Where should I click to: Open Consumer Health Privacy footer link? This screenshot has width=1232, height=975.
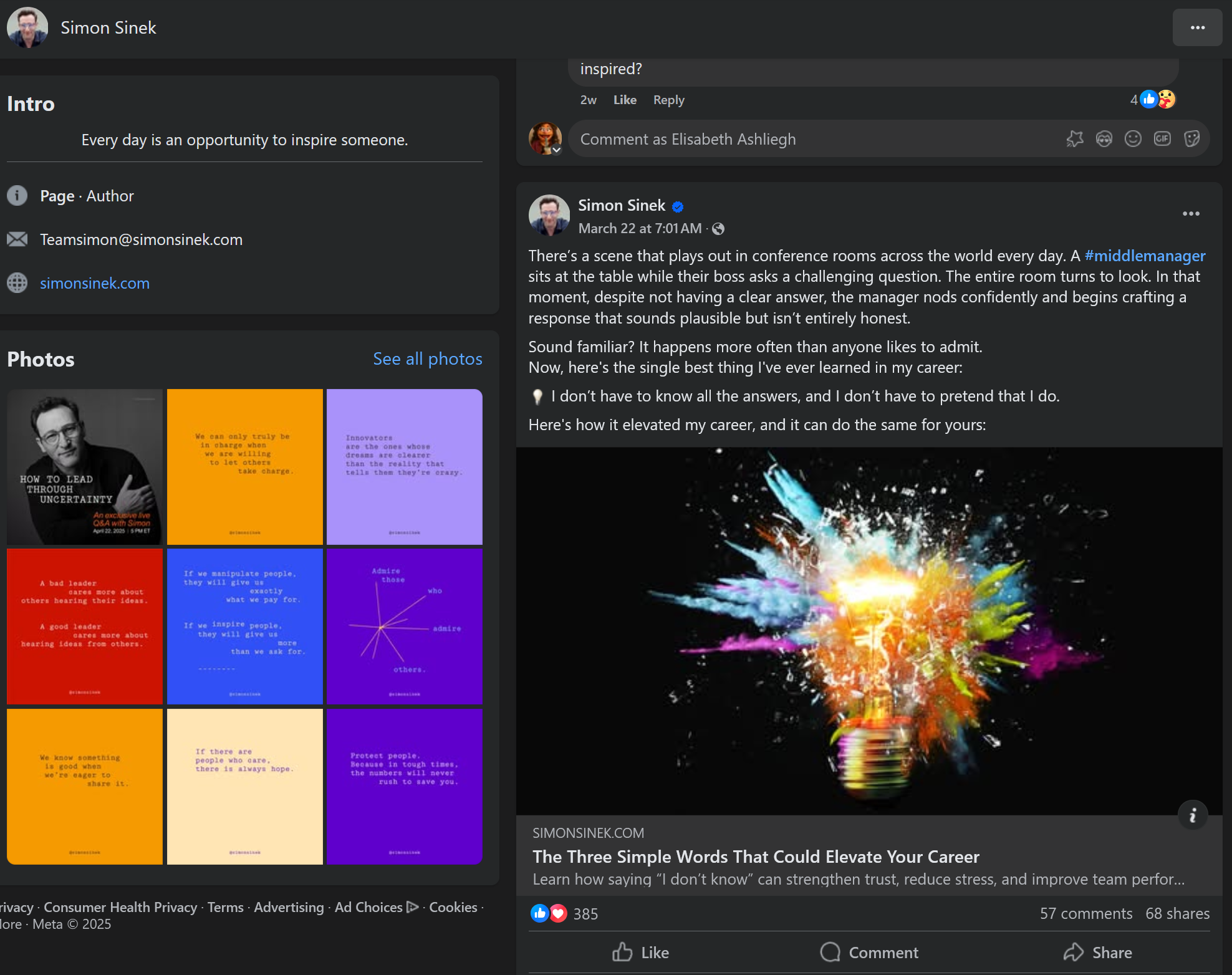point(120,907)
